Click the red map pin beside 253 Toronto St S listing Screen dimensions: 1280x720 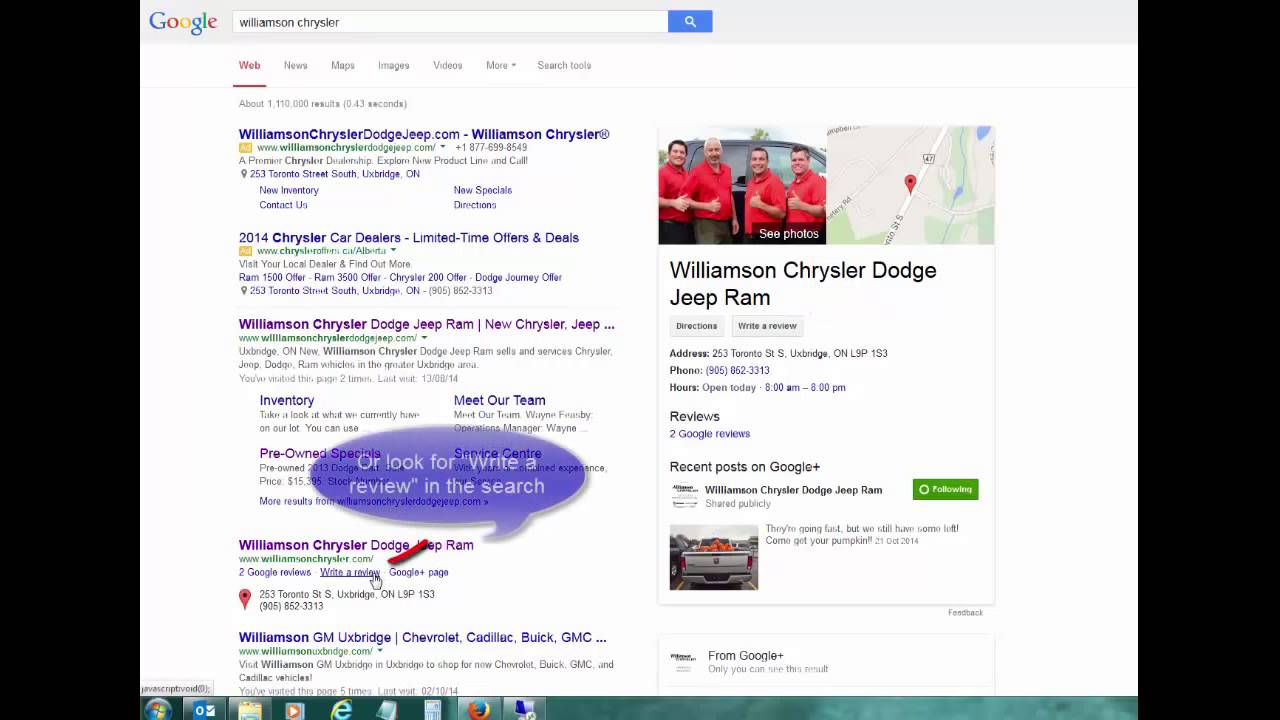245,599
